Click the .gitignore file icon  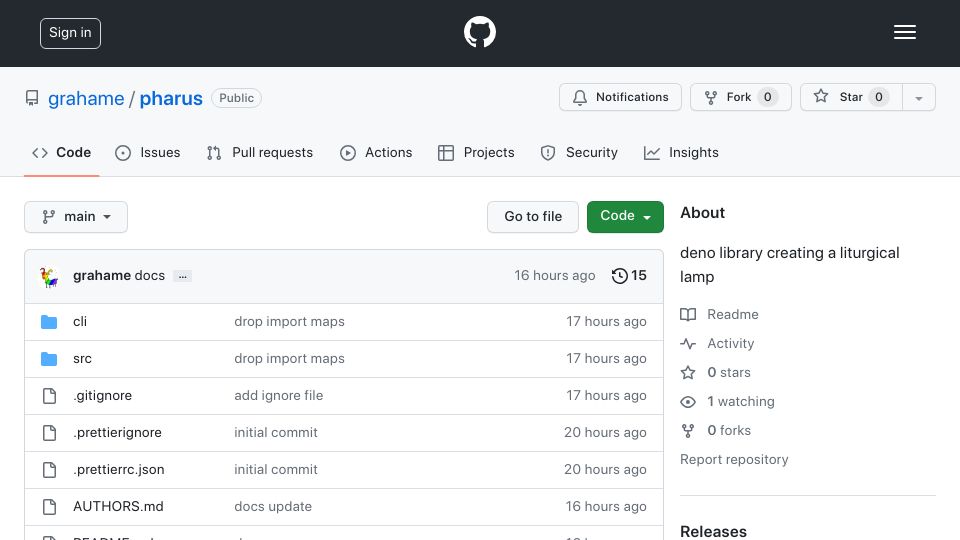[x=50, y=396]
